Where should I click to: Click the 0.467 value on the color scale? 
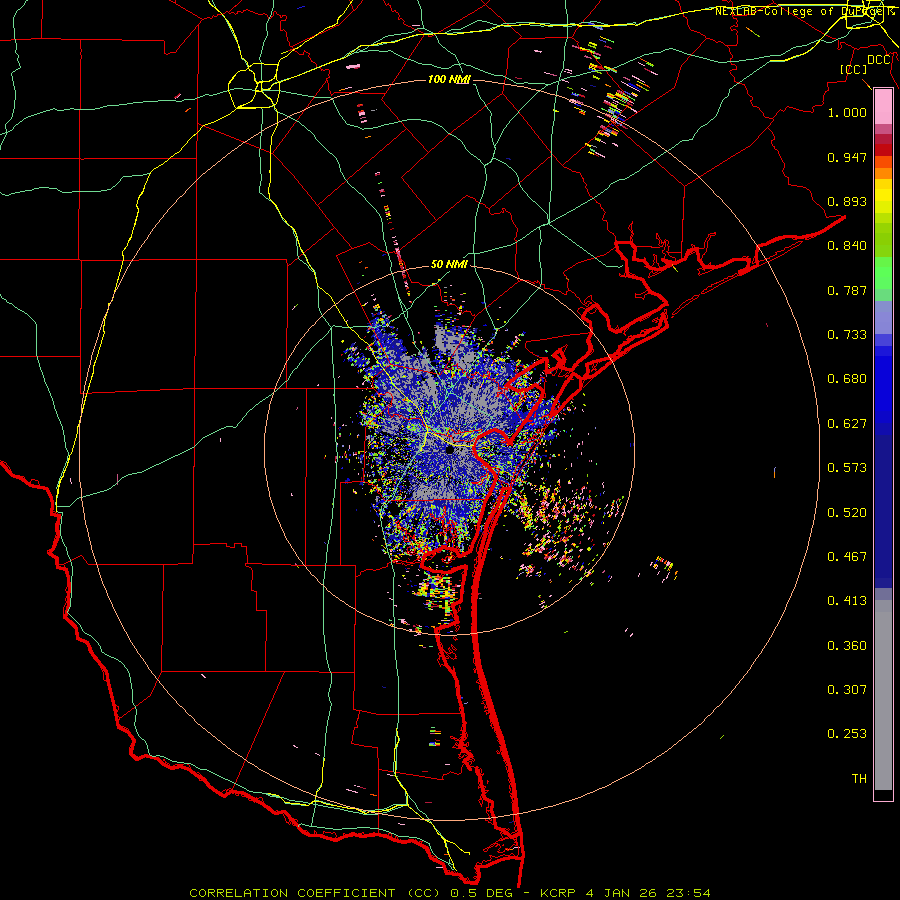847,557
